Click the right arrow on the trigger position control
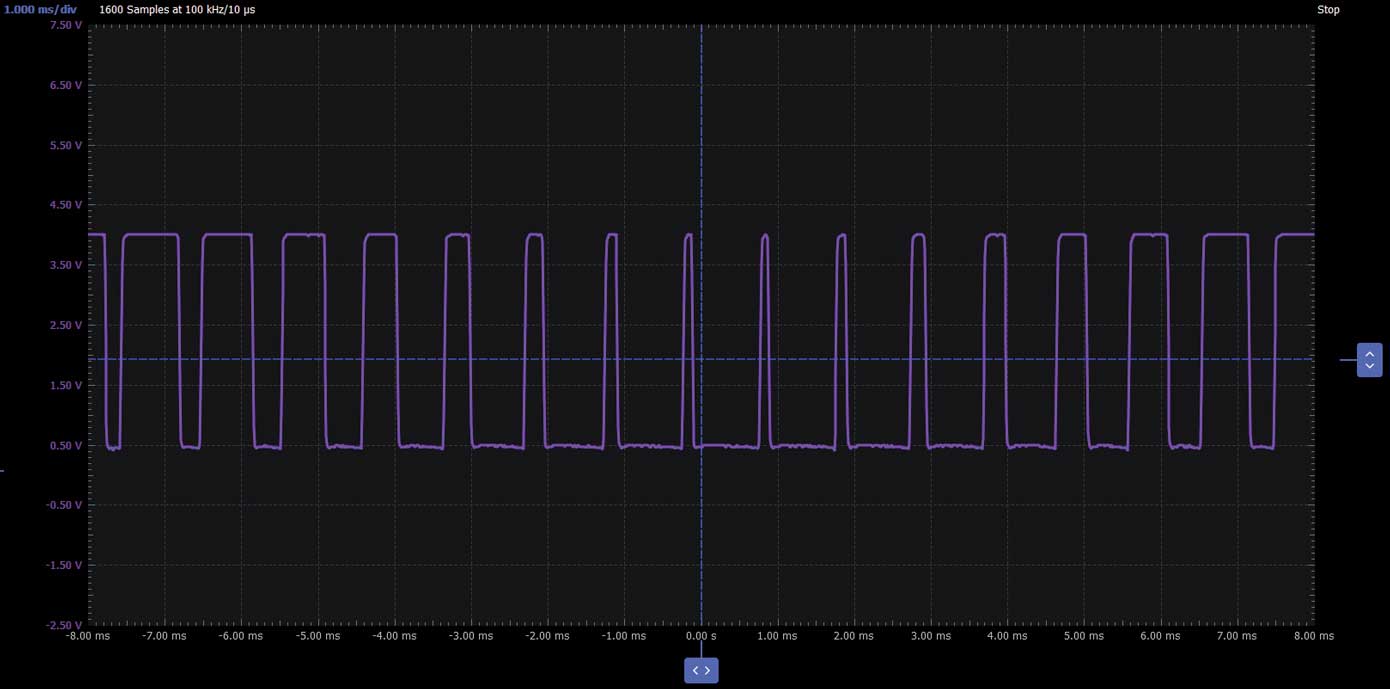Screen dimensions: 1390x689 click(707, 670)
